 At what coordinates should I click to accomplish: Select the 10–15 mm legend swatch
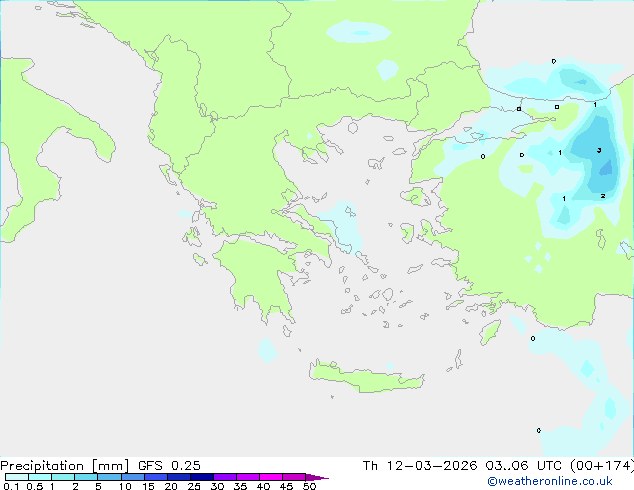coord(133,477)
